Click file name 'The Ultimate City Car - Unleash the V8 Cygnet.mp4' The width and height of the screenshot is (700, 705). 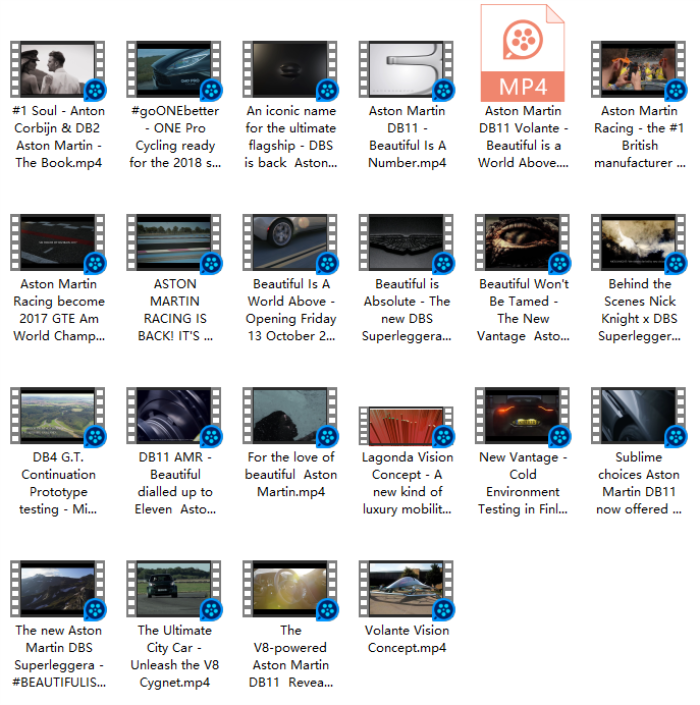175,656
